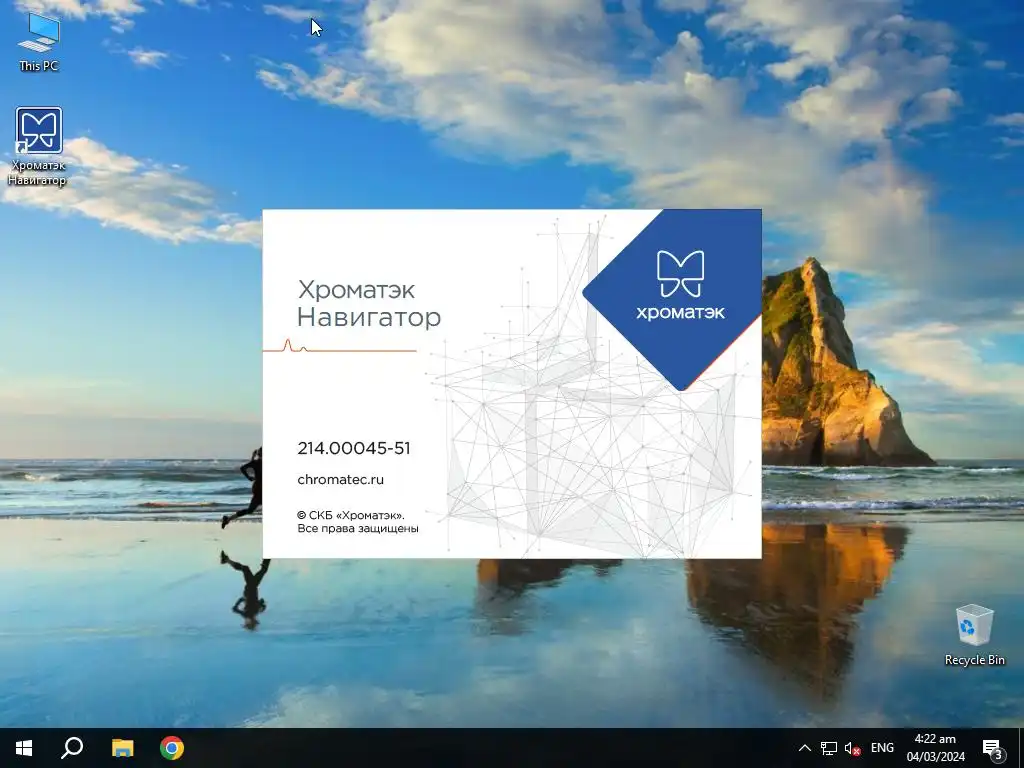Click the Хроматэк Навигатор splash title
The image size is (1024, 768).
pyautogui.click(x=369, y=304)
